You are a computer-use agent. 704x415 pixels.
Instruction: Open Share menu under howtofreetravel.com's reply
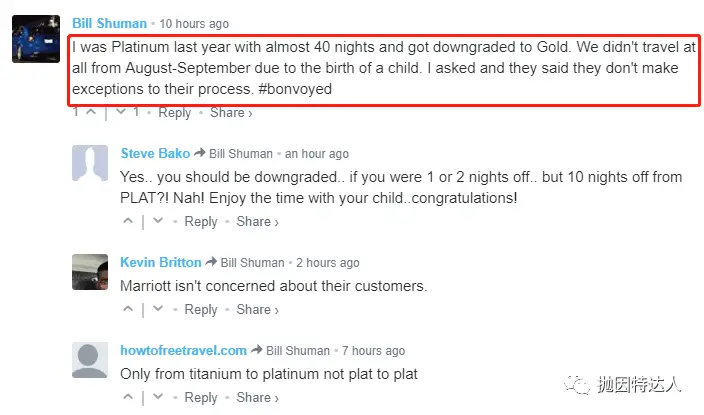point(258,398)
